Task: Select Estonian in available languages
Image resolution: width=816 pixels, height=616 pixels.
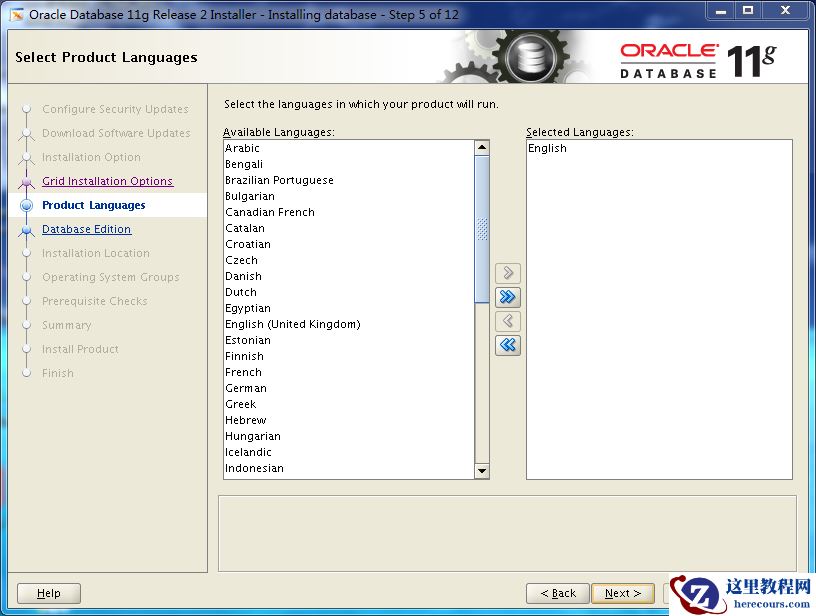Action: (x=349, y=340)
